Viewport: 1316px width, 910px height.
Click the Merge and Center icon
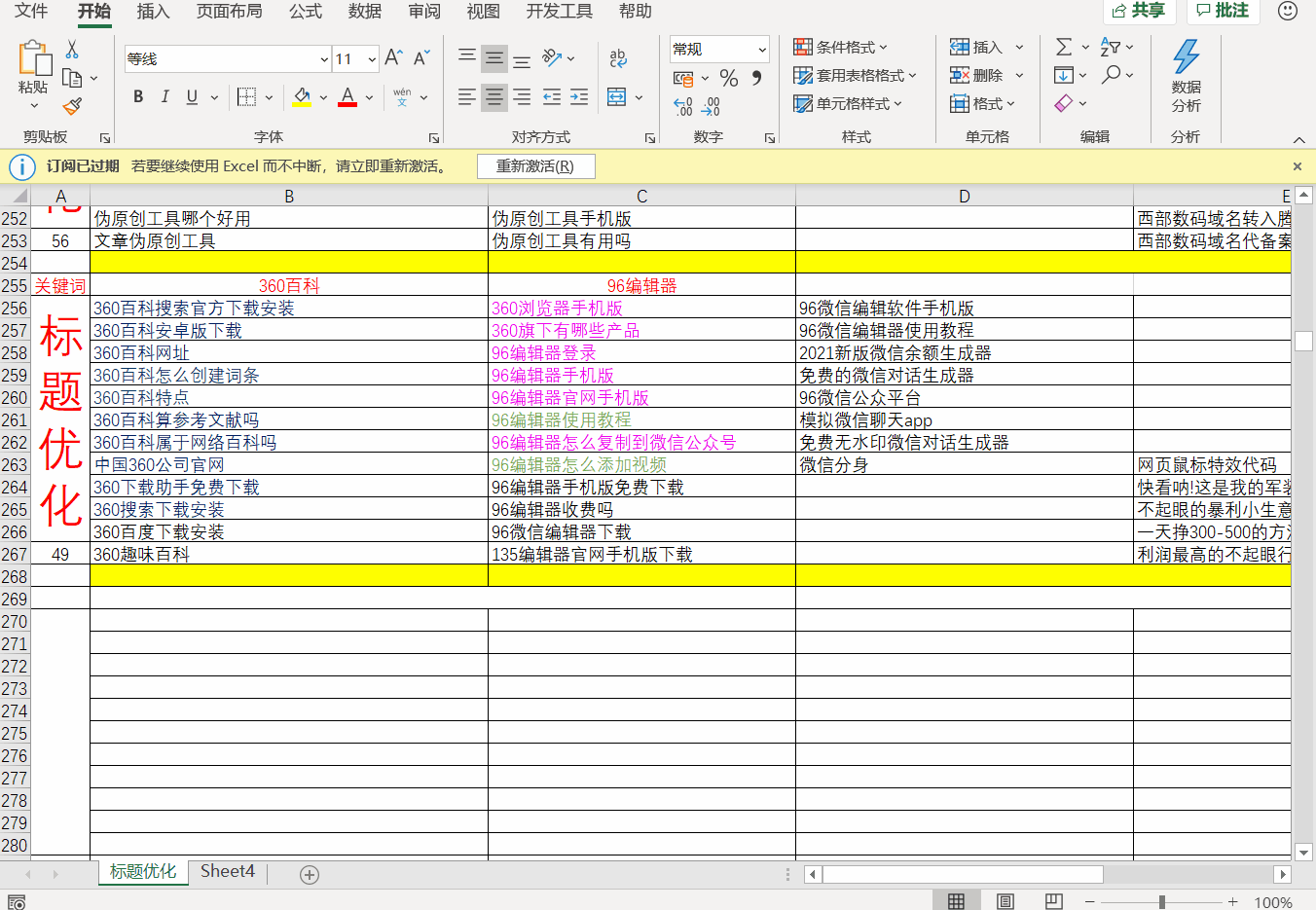[616, 96]
